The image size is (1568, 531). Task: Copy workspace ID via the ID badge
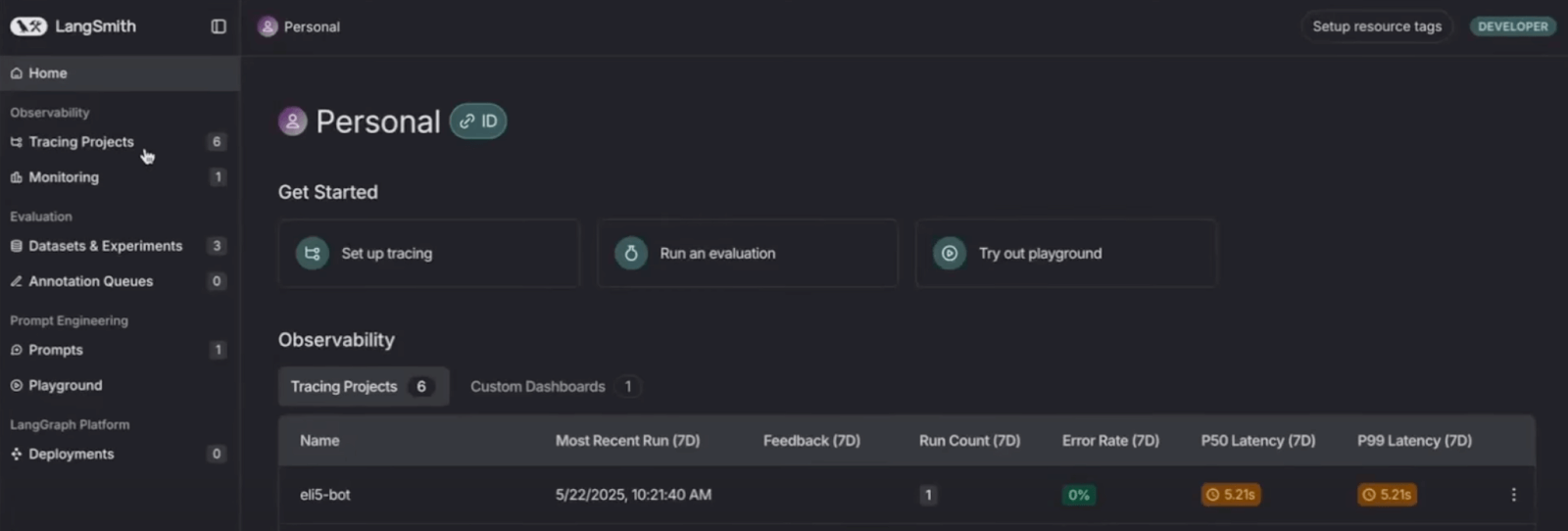point(478,121)
